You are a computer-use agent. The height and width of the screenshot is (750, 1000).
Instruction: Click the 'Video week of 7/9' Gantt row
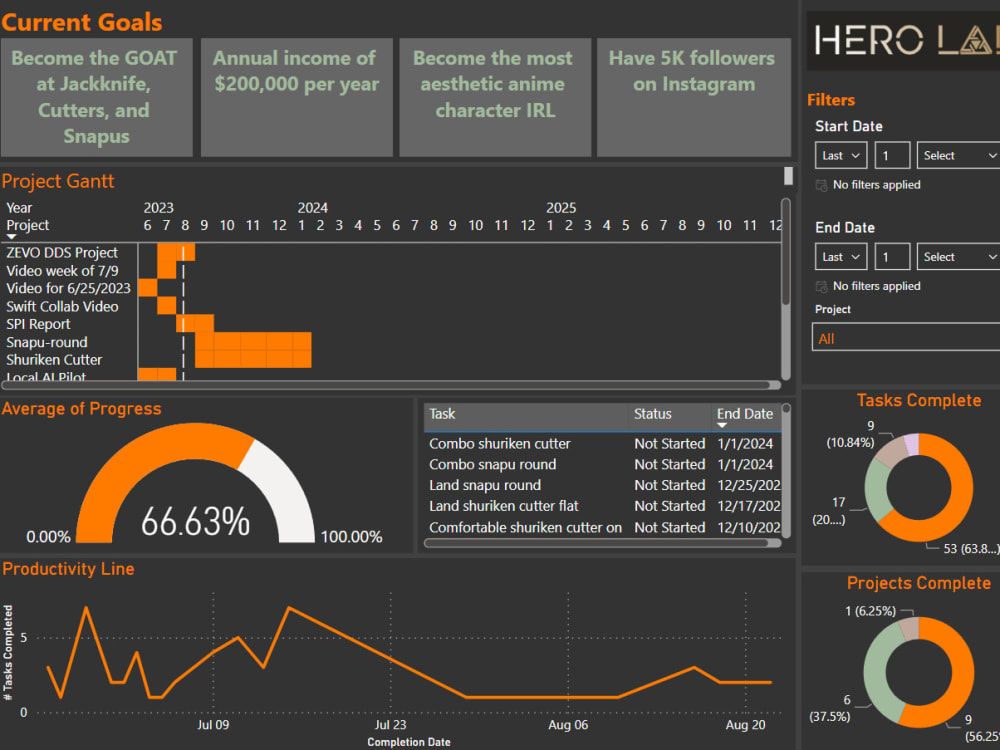coord(62,270)
